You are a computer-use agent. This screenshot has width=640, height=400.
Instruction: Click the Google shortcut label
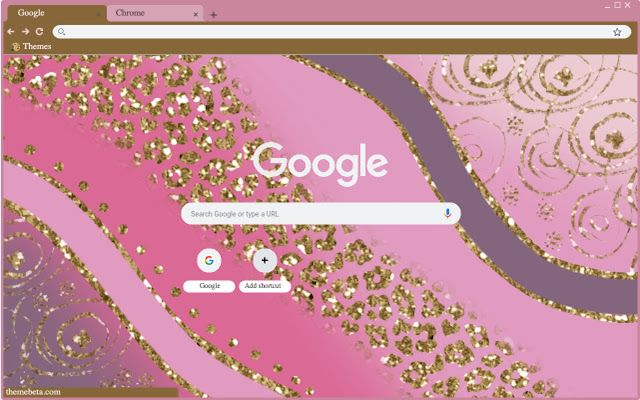(209, 286)
